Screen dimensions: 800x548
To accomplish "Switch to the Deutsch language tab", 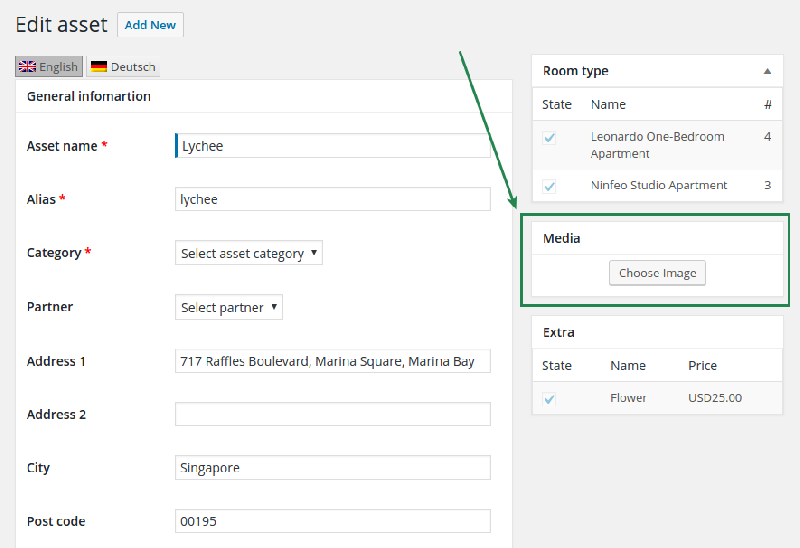I will [123, 67].
